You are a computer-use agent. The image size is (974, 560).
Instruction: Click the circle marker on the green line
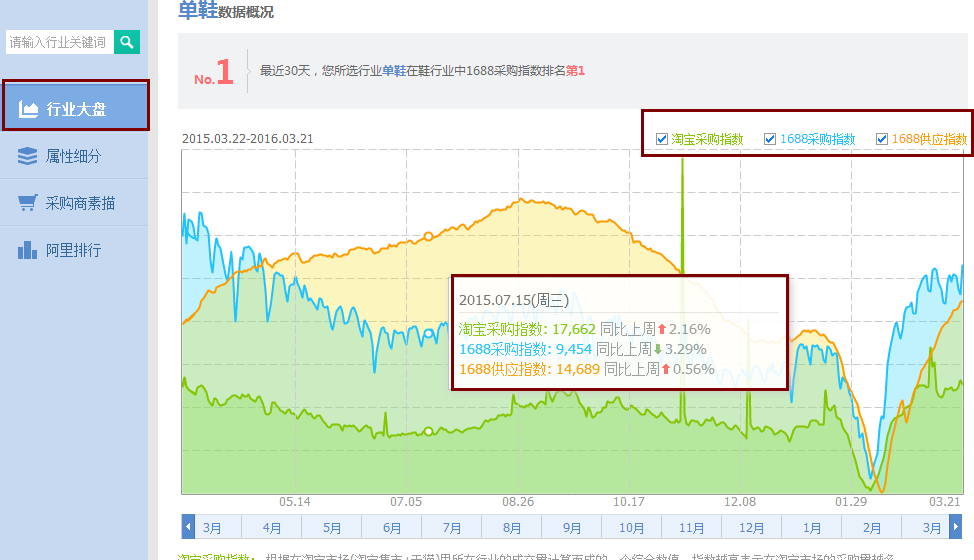[428, 432]
